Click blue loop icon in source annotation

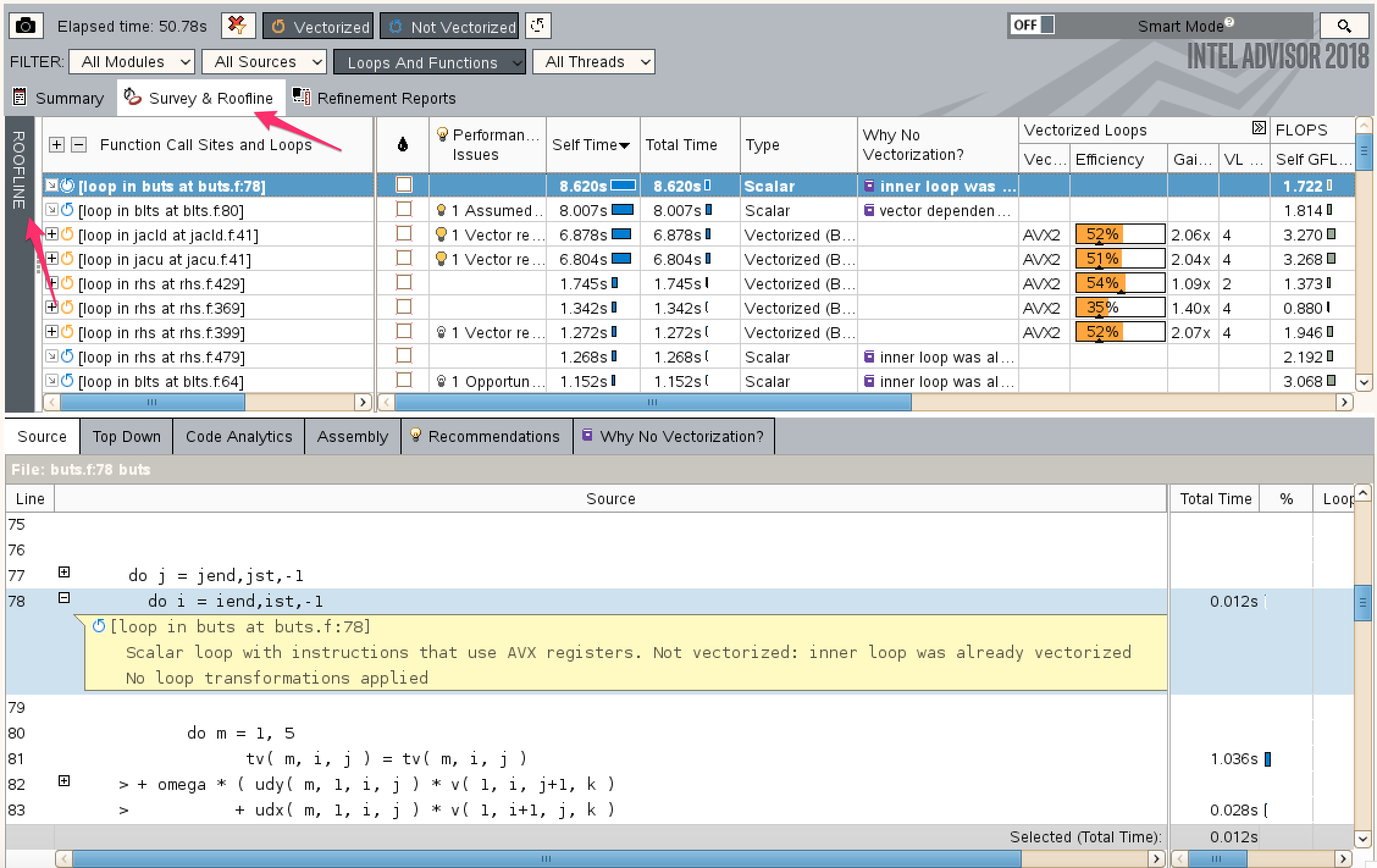pyautogui.click(x=99, y=626)
